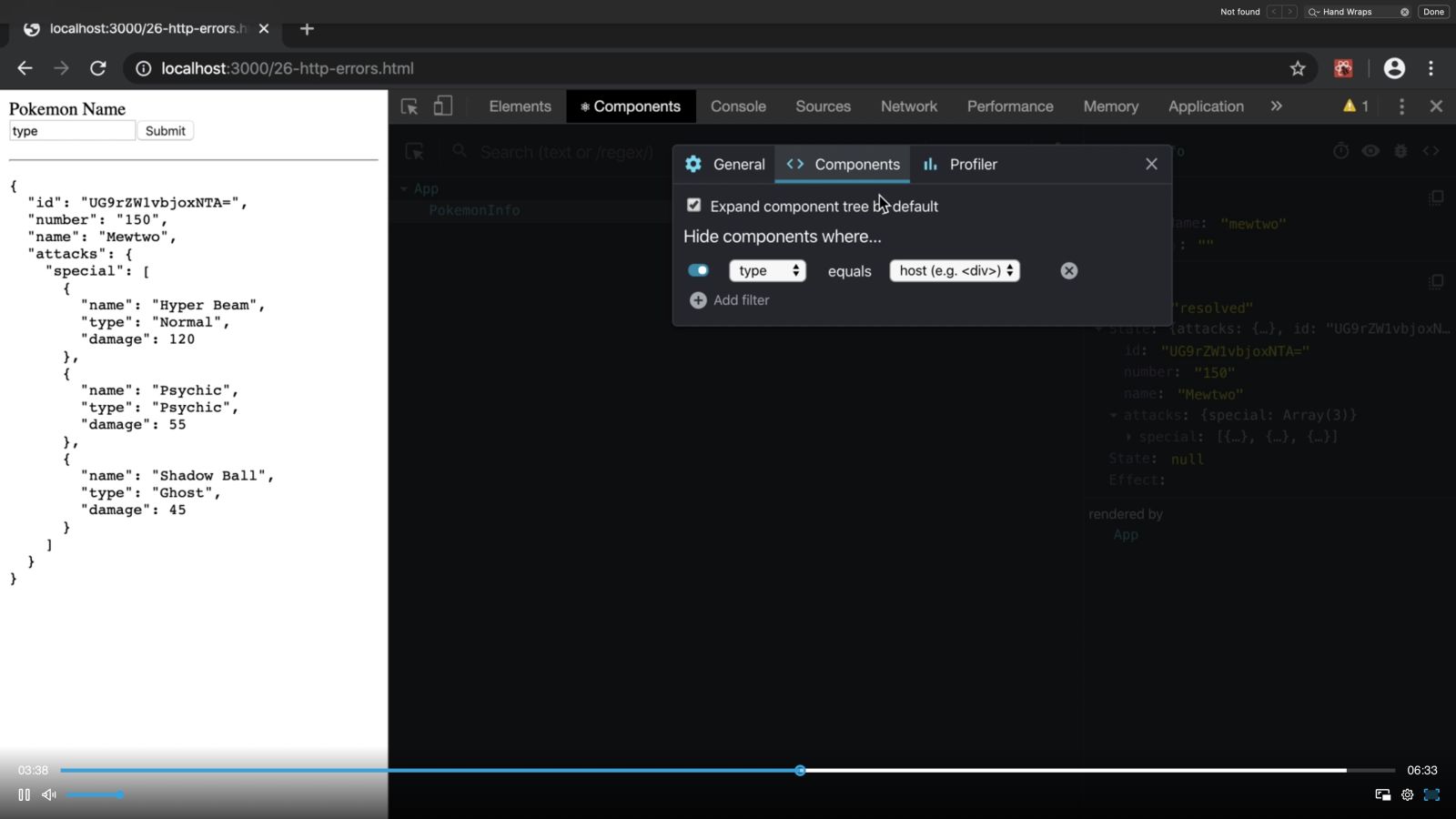Viewport: 1456px width, 819px height.
Task: Click the component search field
Action: 566,152
